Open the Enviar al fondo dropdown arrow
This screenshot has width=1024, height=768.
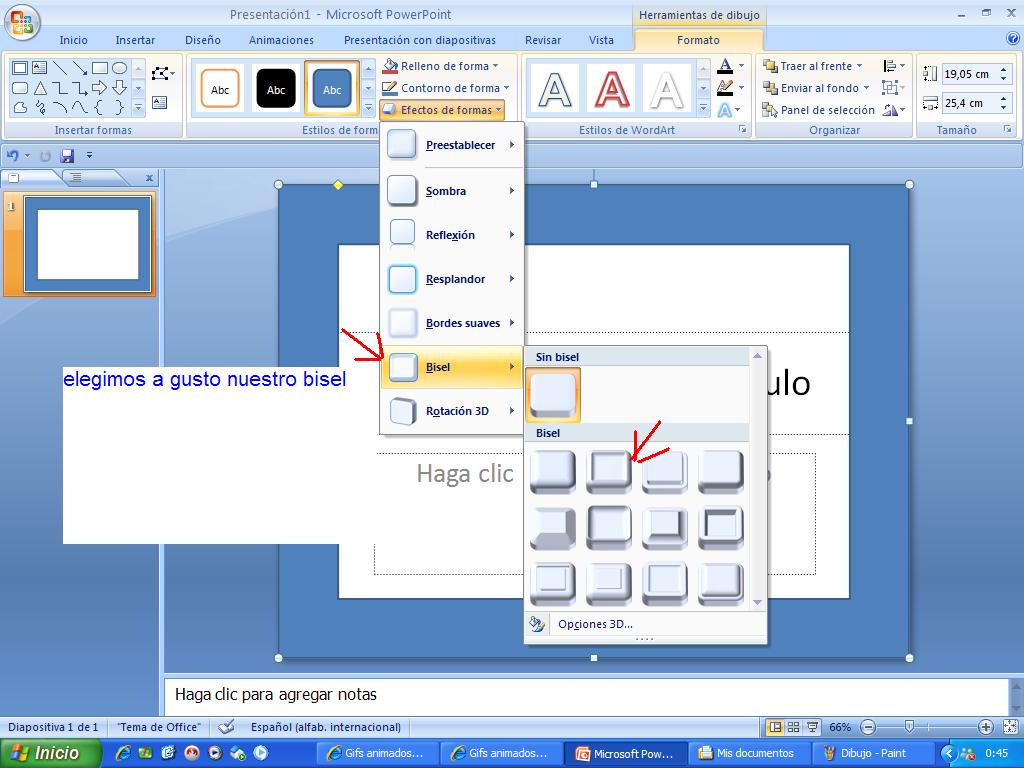(x=866, y=88)
